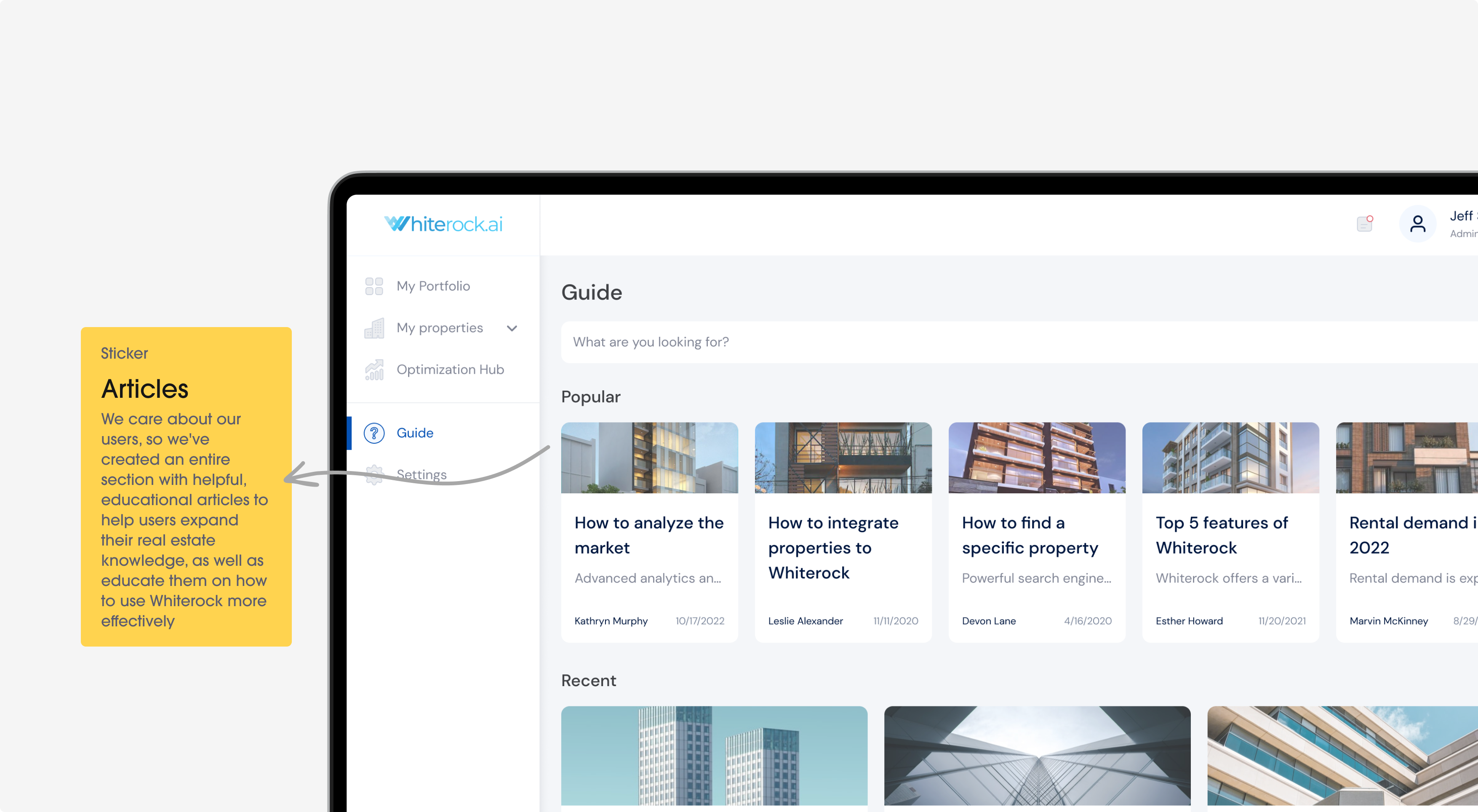Open the Recent article with beige balconies image

tap(1342, 756)
